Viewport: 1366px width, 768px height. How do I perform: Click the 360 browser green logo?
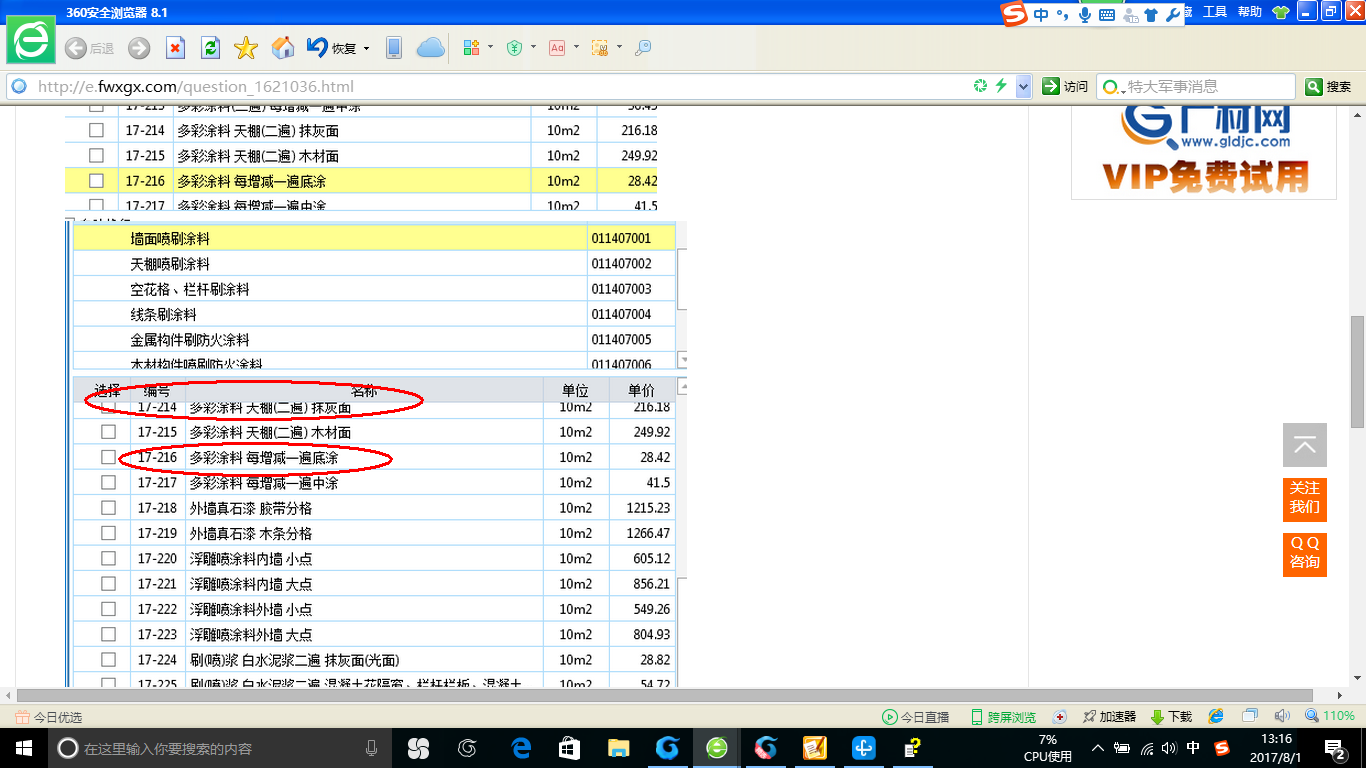pyautogui.click(x=32, y=40)
